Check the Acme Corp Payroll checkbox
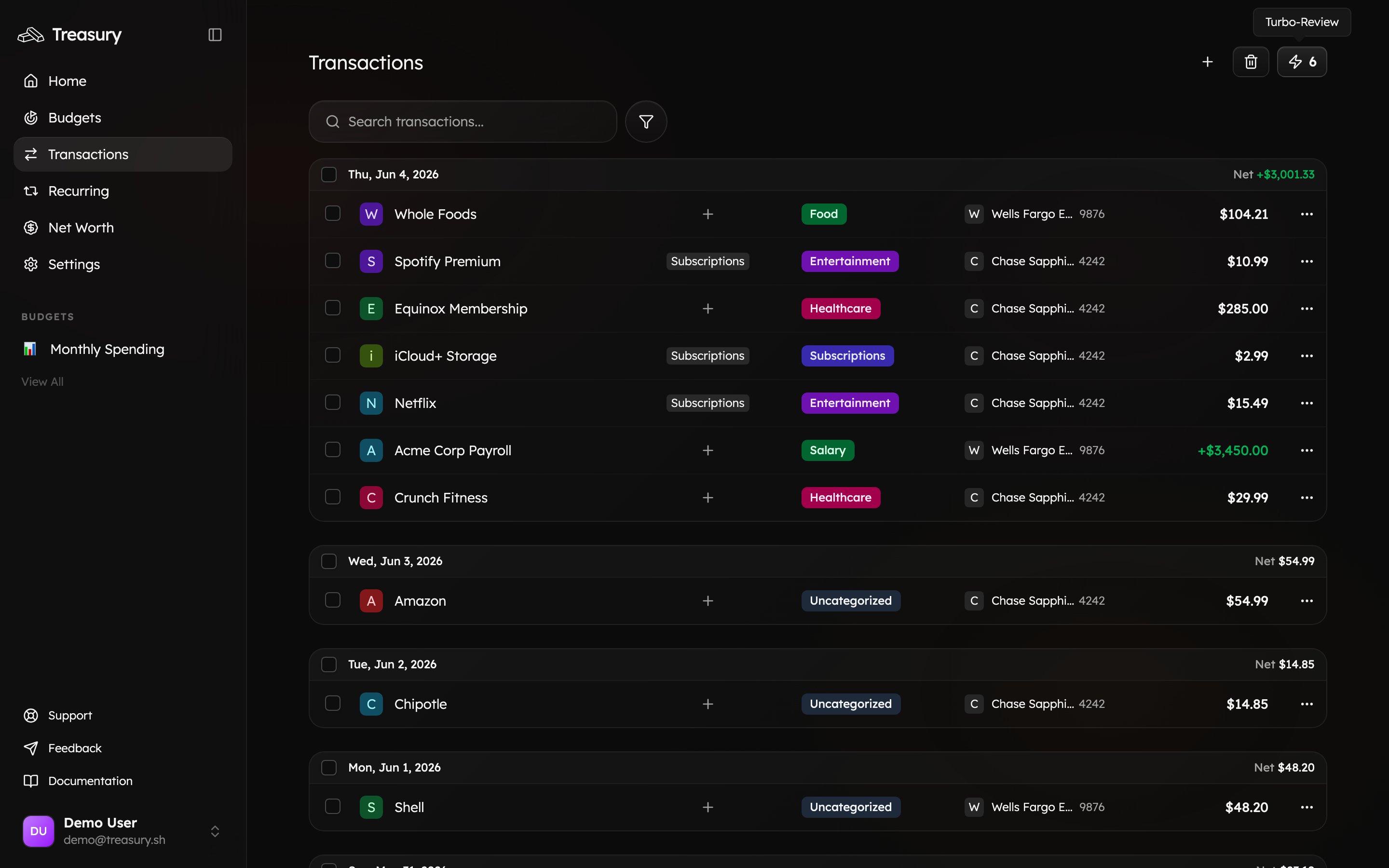This screenshot has height=868, width=1389. pos(333,449)
